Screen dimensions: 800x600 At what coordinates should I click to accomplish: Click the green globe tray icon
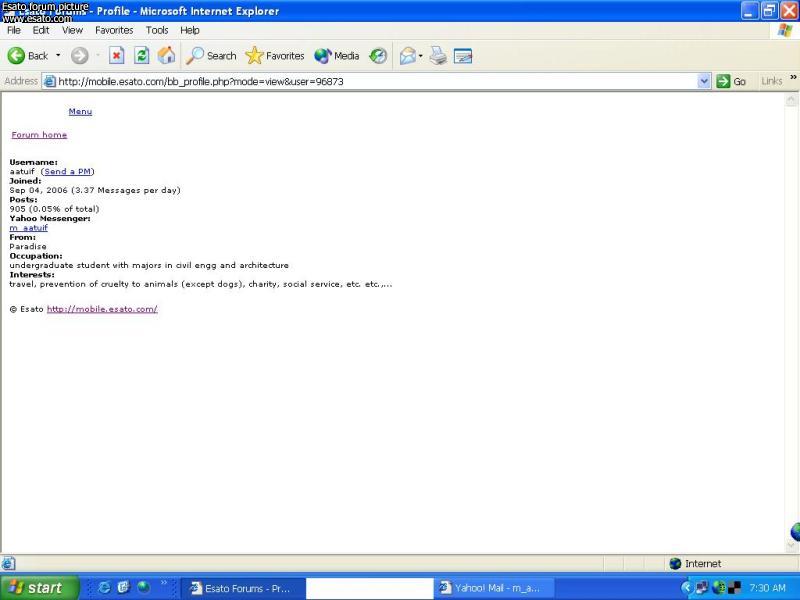point(718,588)
